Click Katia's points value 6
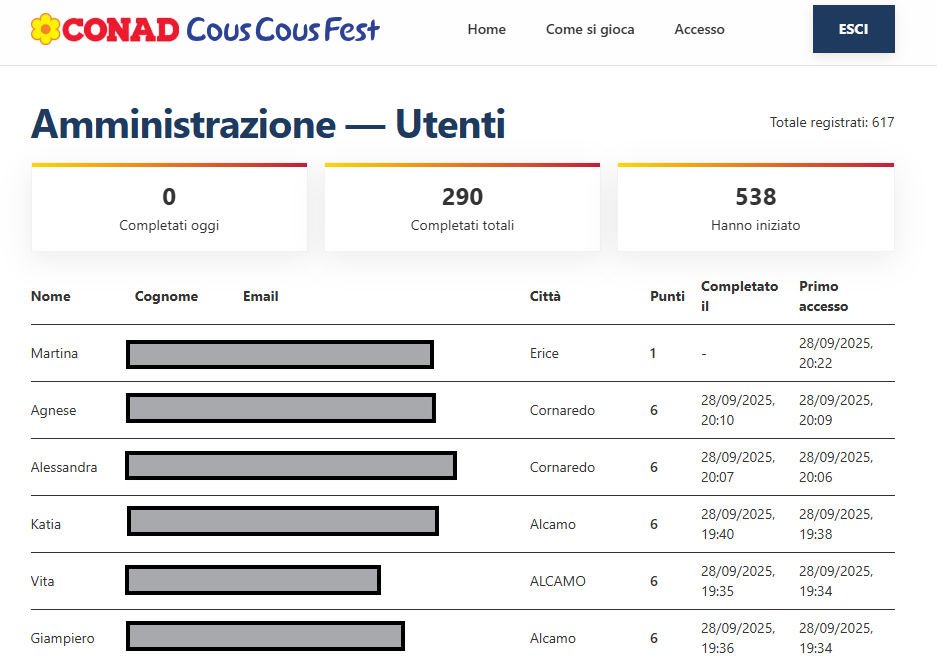 tap(654, 524)
